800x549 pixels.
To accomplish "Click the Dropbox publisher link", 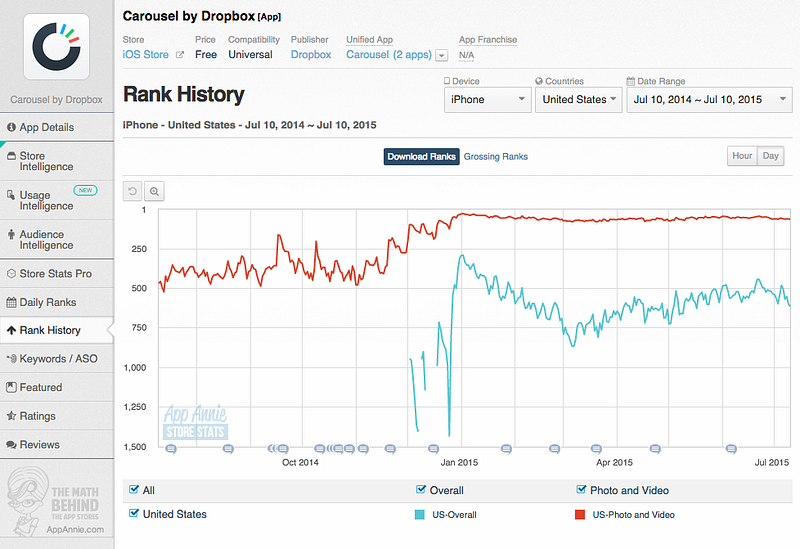I will (x=311, y=55).
